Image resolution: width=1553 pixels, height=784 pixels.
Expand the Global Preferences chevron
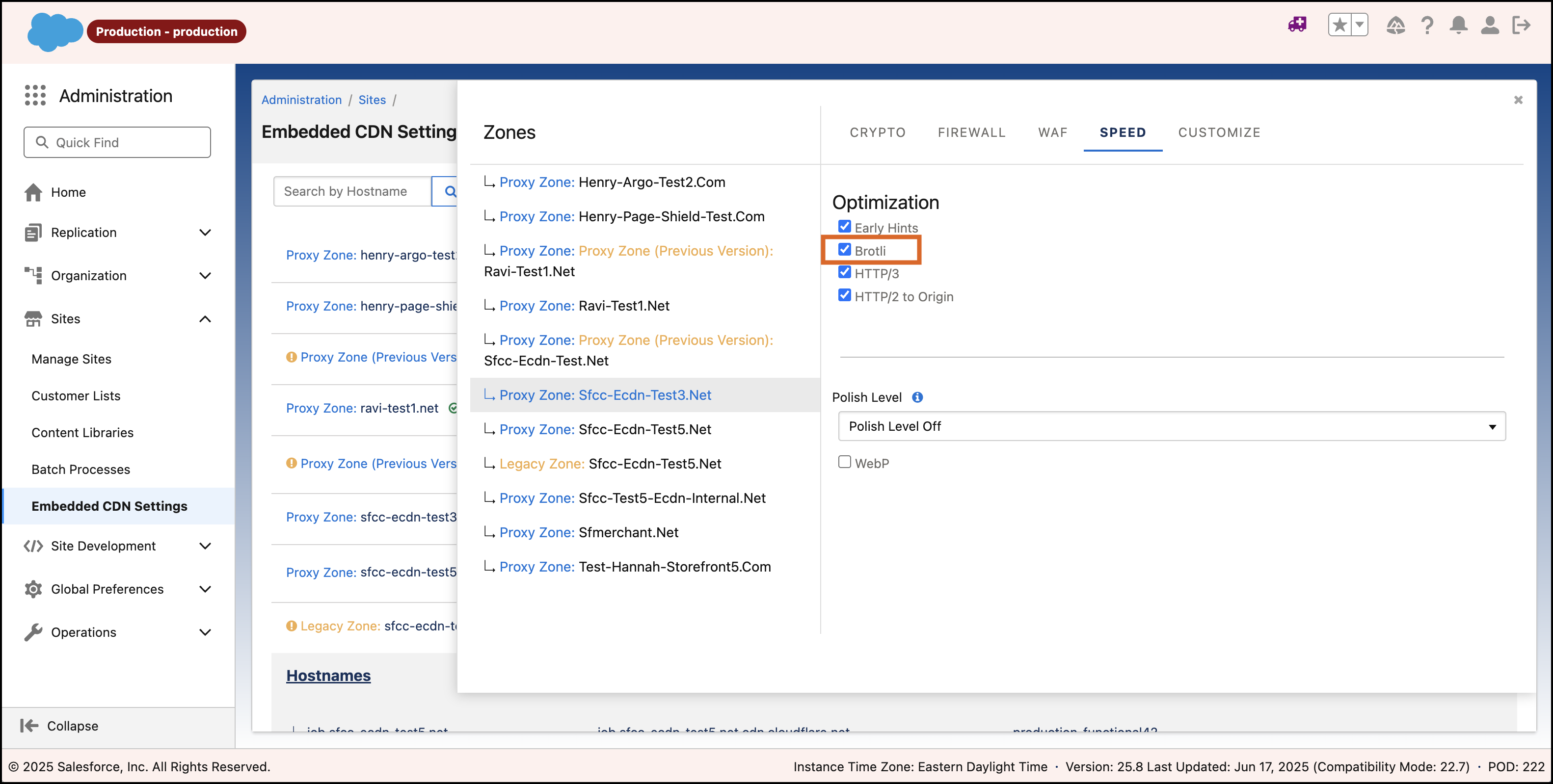click(205, 589)
